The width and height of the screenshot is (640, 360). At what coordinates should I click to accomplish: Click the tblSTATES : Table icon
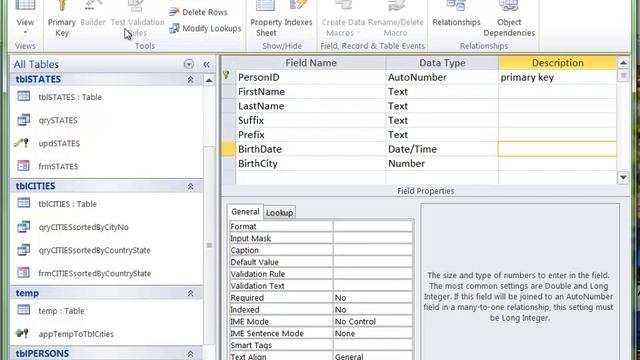click(x=24, y=96)
